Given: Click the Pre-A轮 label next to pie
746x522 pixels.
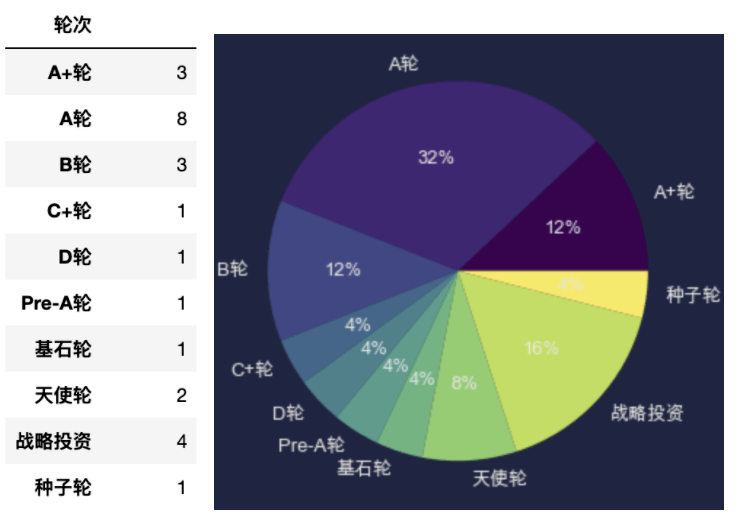Looking at the screenshot, I should (x=311, y=445).
